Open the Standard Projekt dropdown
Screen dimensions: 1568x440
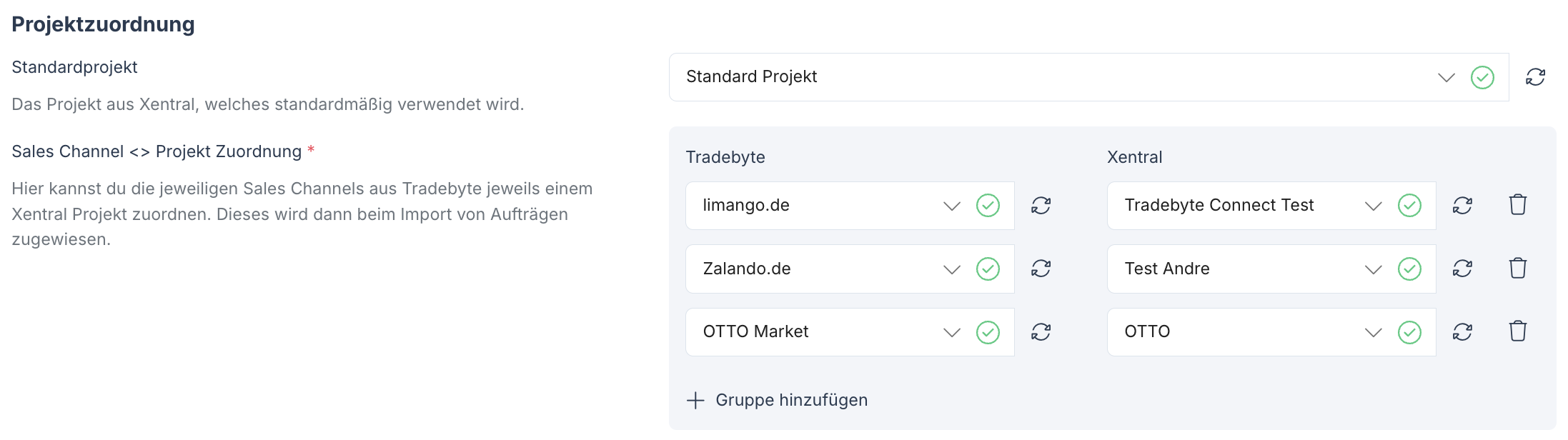tap(1445, 77)
